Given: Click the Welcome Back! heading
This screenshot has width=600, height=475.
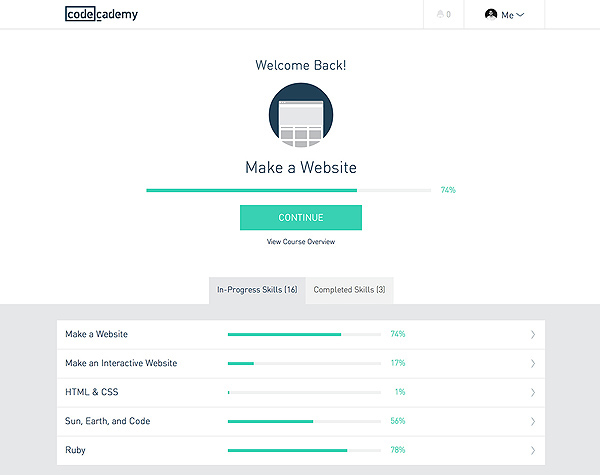Looking at the screenshot, I should point(301,65).
